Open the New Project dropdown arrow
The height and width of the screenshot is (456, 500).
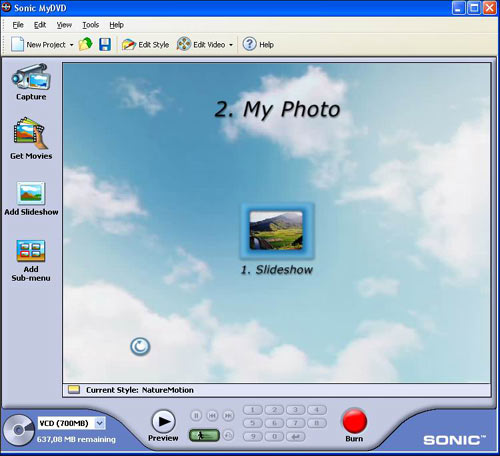(x=71, y=45)
